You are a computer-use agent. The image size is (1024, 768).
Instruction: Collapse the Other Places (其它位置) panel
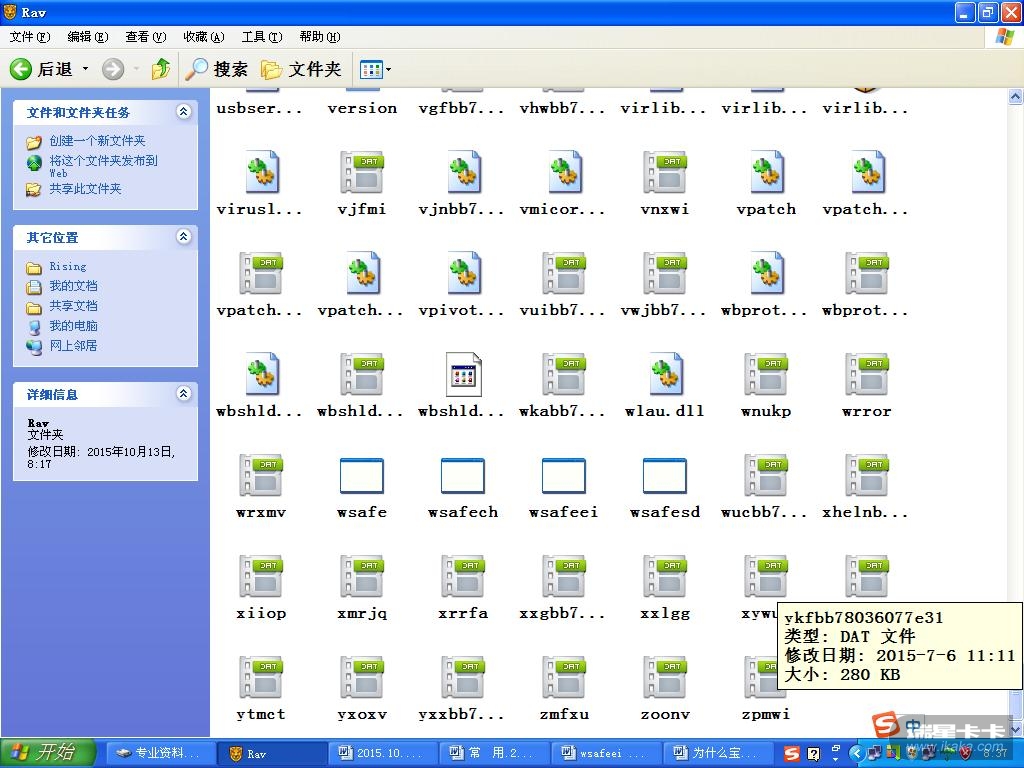183,237
